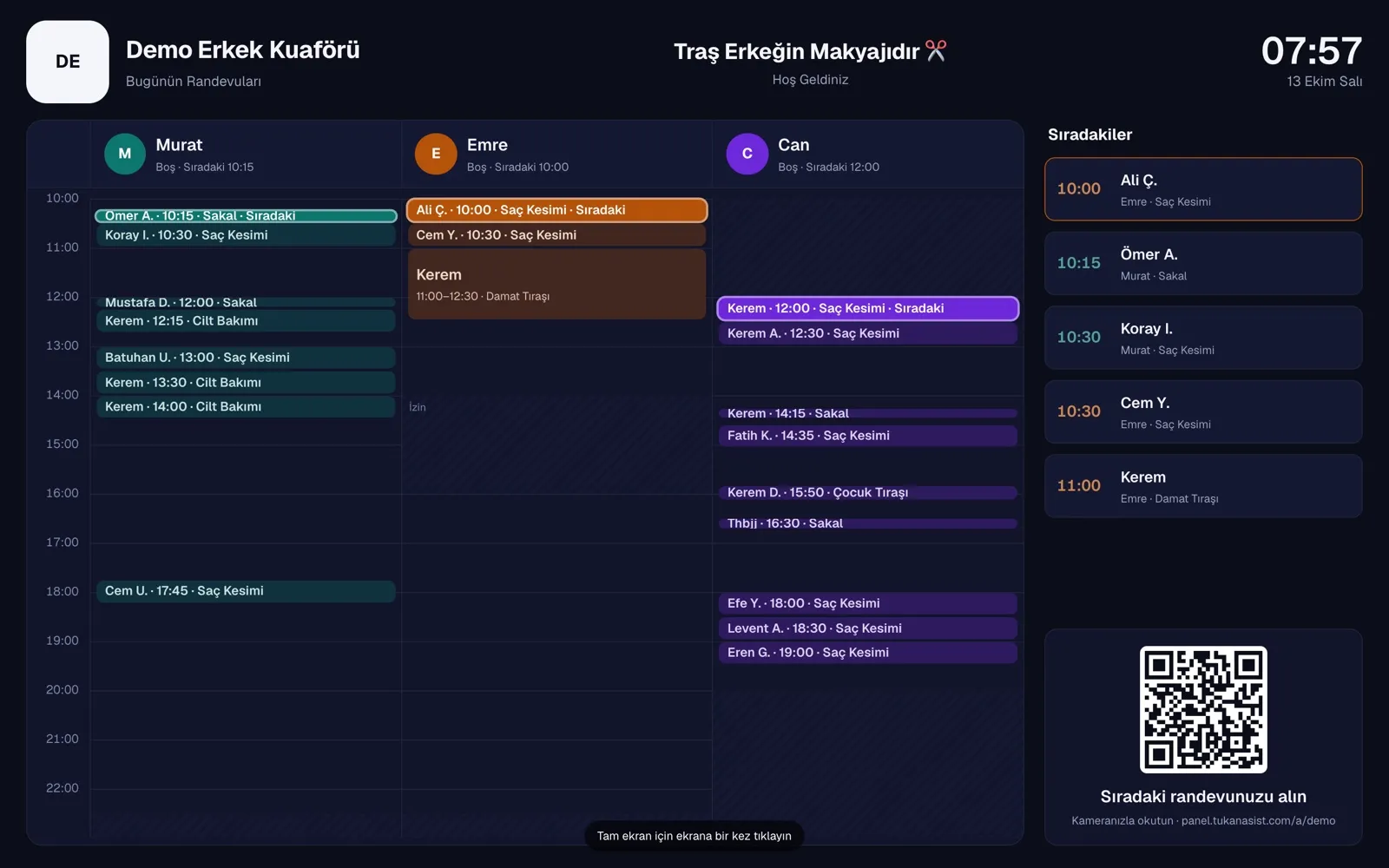Viewport: 1389px width, 868px height.
Task: Click the Murat column header name
Action: tap(179, 145)
